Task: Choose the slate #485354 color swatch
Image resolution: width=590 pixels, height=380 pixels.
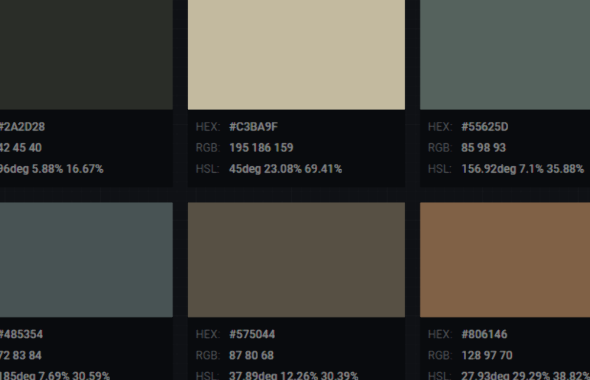Action: pos(86,260)
